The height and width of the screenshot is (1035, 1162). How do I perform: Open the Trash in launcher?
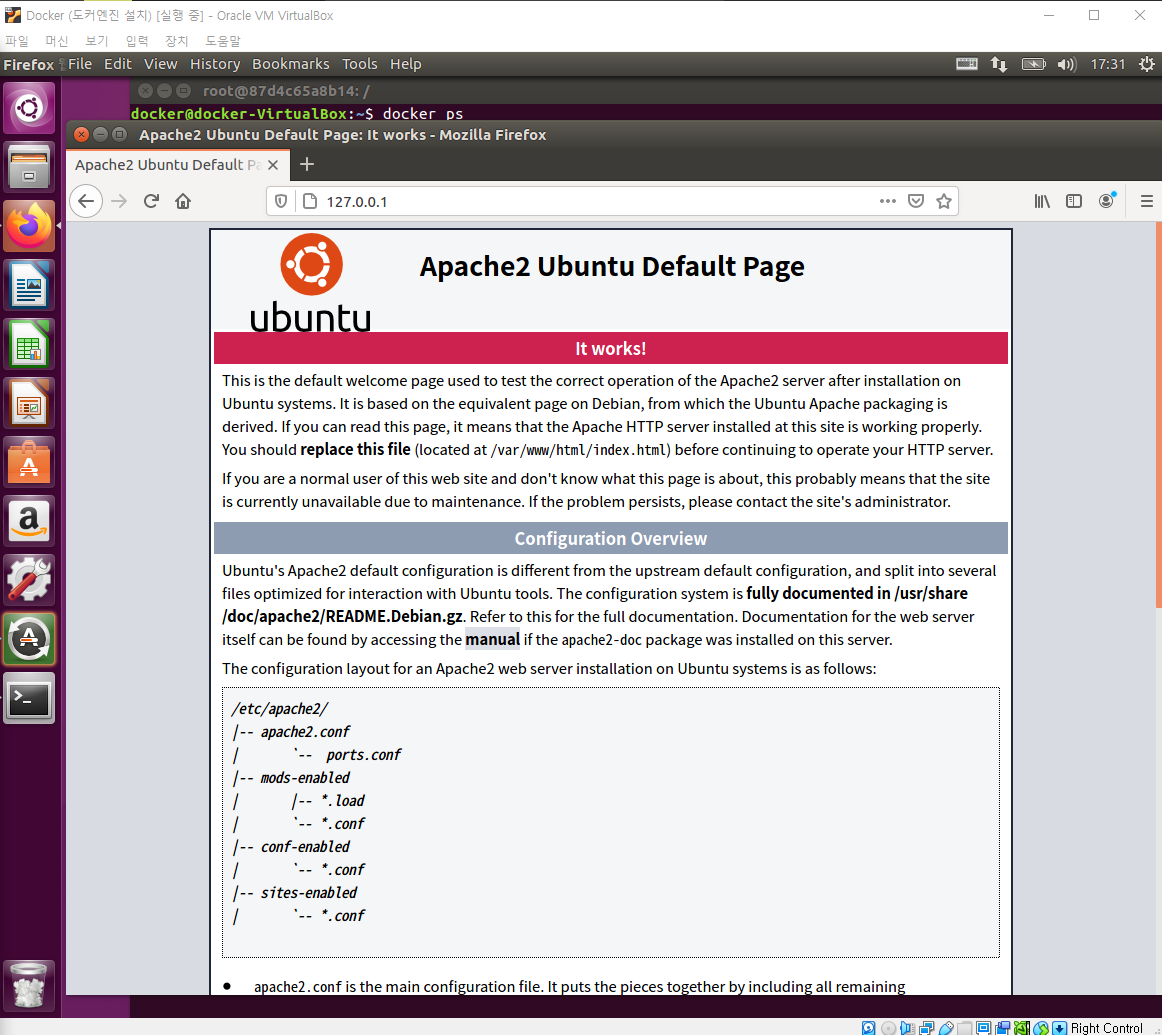[29, 985]
